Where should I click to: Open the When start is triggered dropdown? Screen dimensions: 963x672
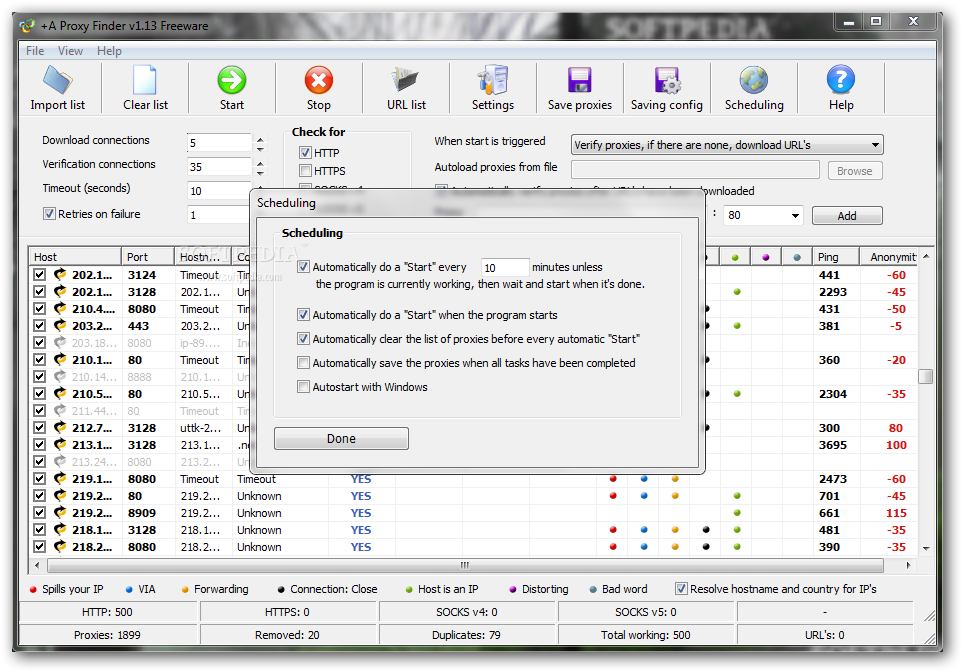[727, 145]
